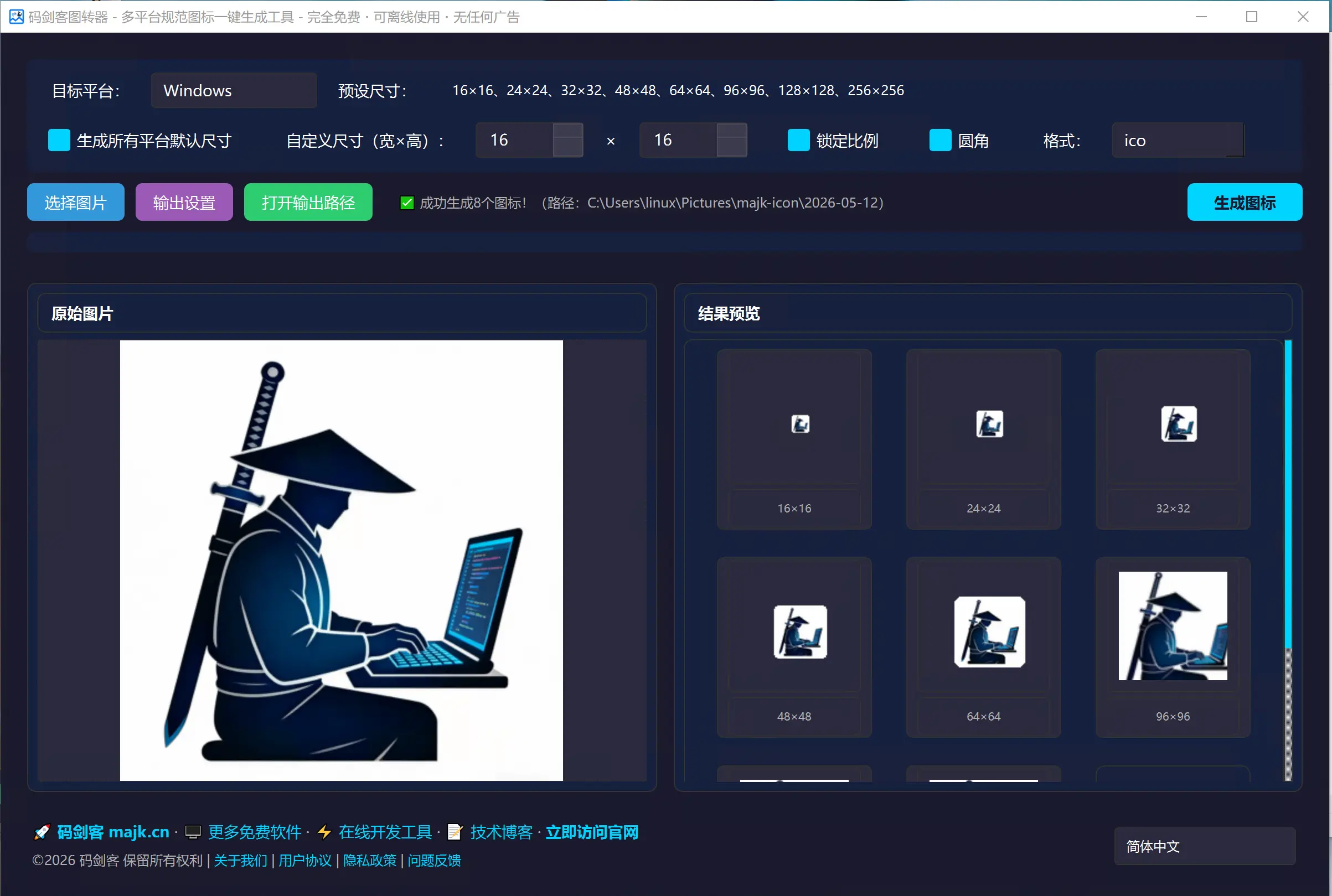Close the 码剑客图转器 window
Viewport: 1332px width, 896px height.
(x=1303, y=17)
